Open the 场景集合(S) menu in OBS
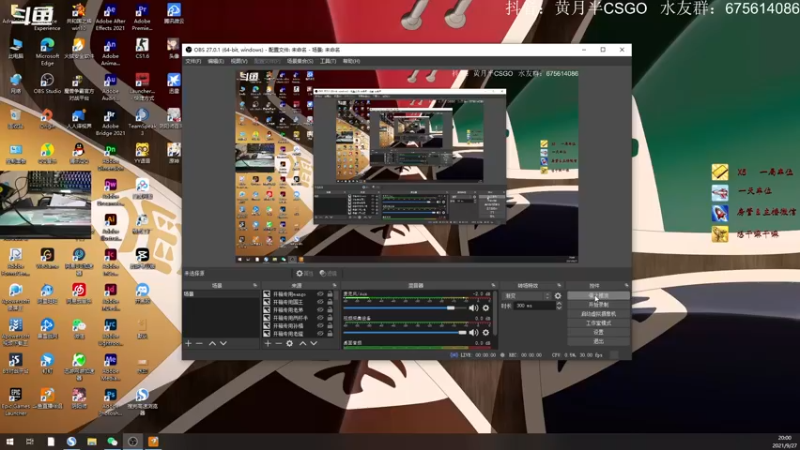The height and width of the screenshot is (450, 800). [300, 61]
